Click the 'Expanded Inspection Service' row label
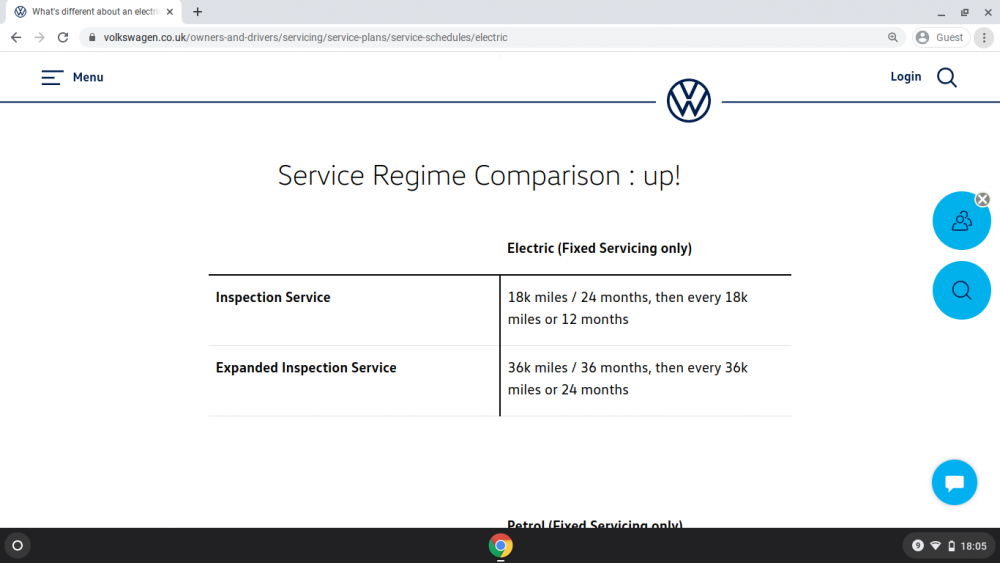Viewport: 1000px width, 563px height. pyautogui.click(x=306, y=368)
